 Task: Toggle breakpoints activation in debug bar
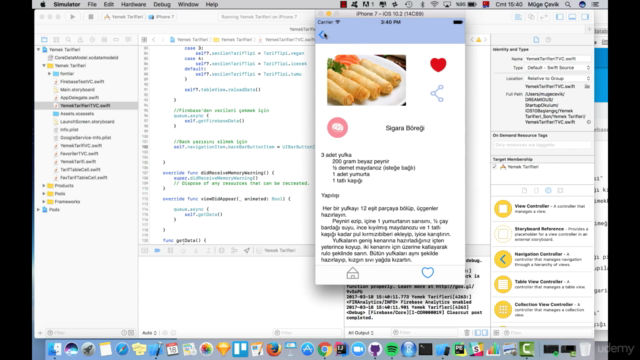(158, 251)
